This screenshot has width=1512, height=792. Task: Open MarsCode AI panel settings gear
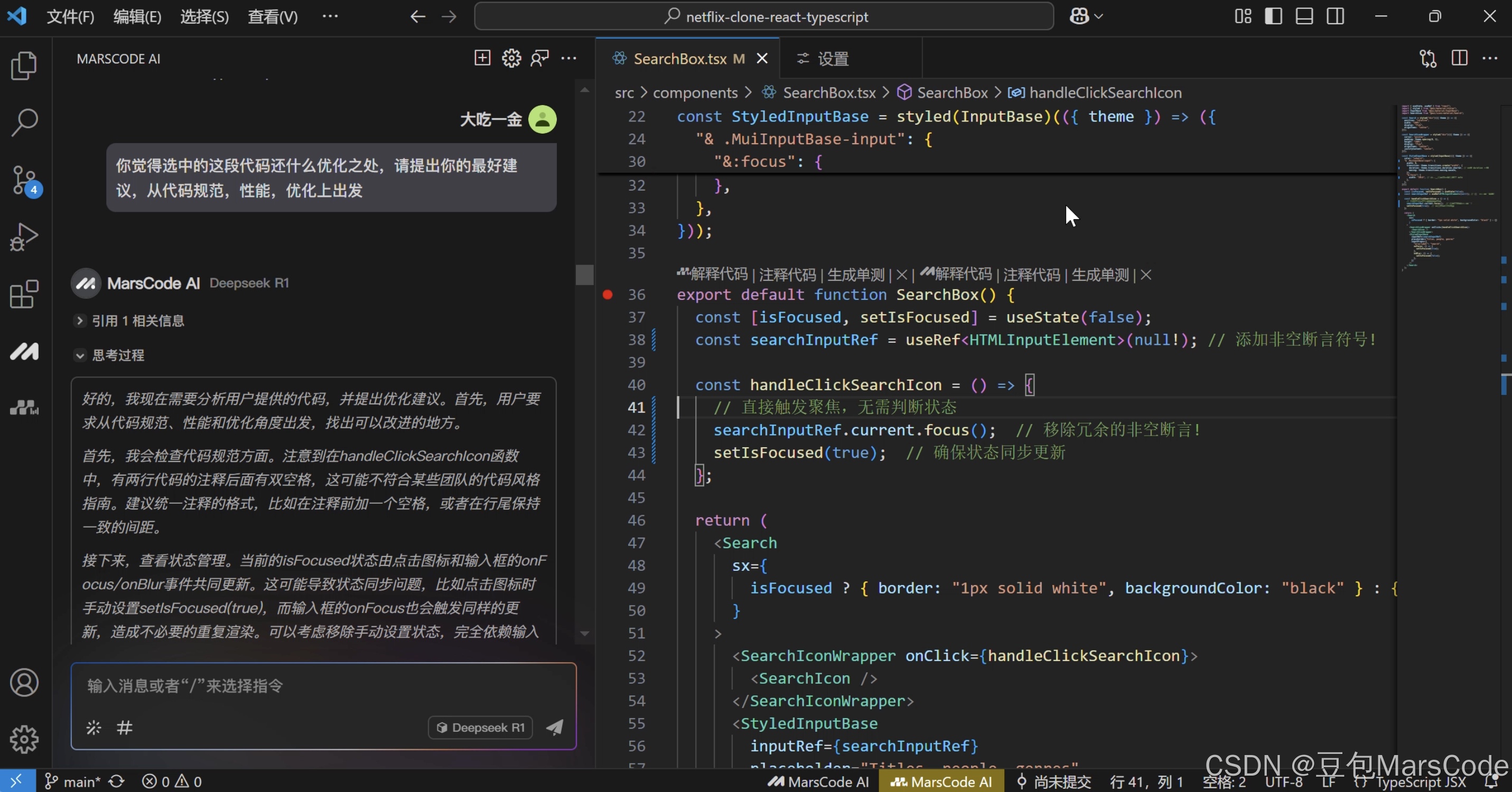[x=511, y=58]
